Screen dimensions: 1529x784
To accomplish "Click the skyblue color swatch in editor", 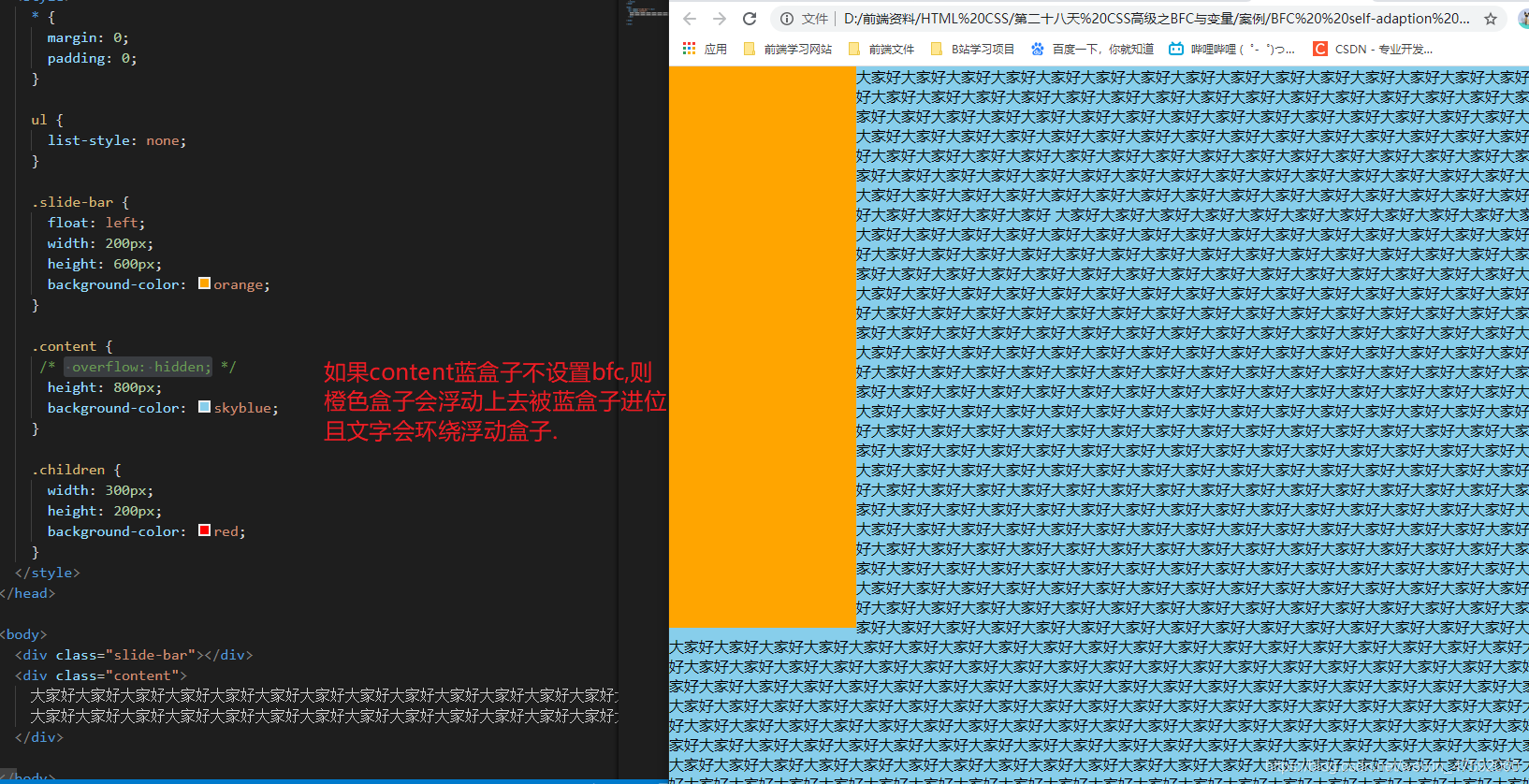I will (x=204, y=407).
